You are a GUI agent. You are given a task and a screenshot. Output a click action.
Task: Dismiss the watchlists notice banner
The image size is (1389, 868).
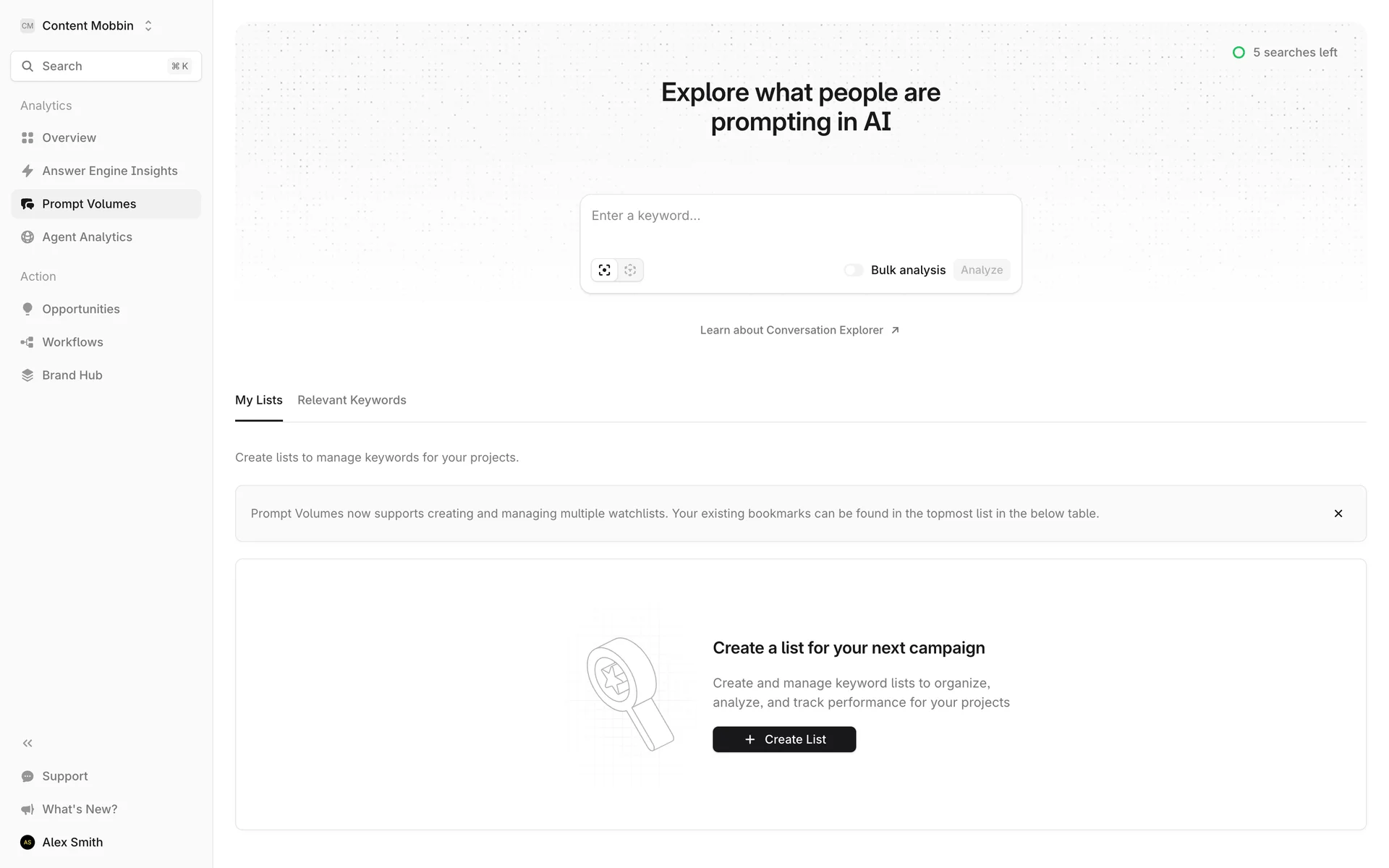(1338, 514)
